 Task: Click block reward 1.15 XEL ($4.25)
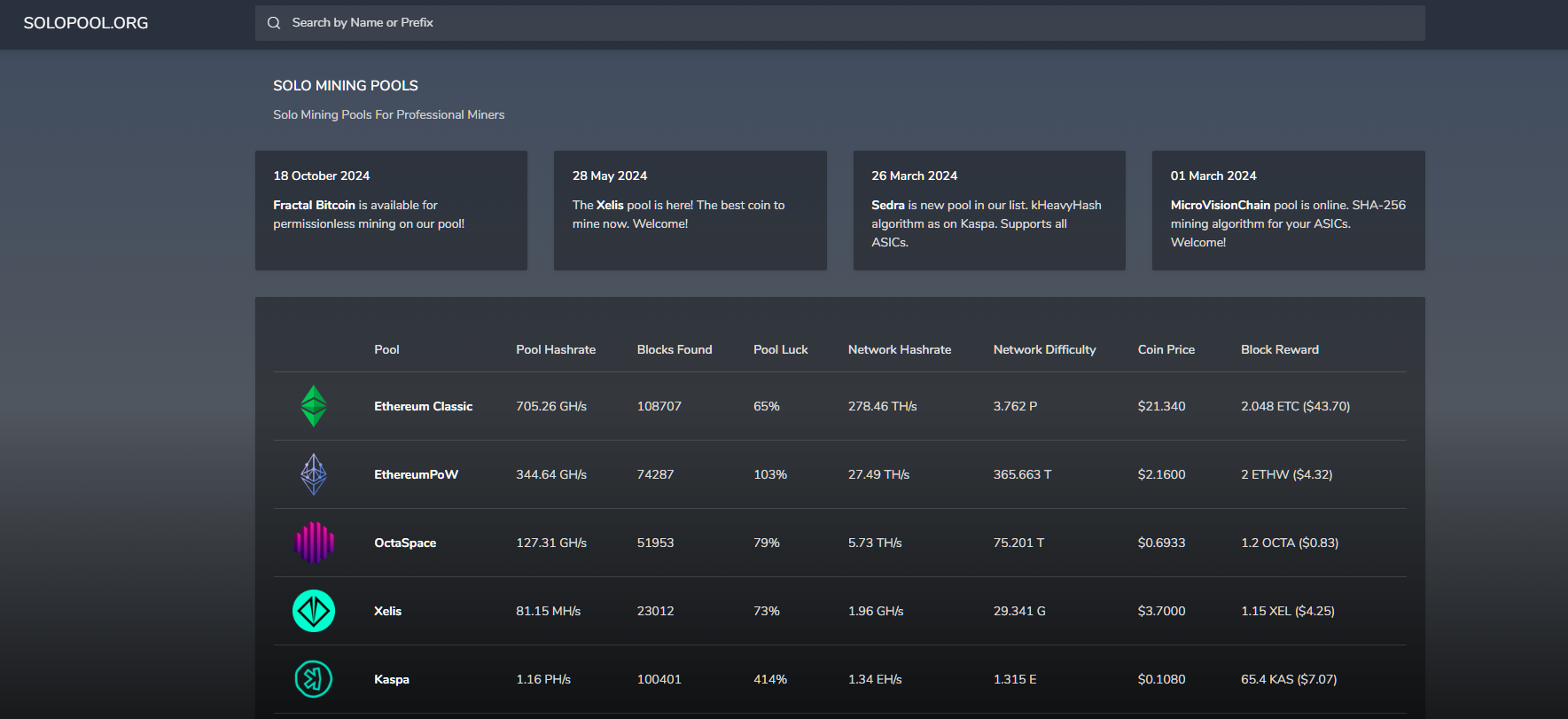click(1288, 611)
